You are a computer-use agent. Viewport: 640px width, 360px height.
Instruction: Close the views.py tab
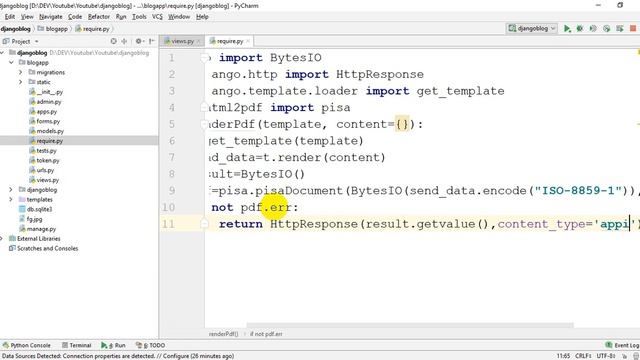click(199, 41)
